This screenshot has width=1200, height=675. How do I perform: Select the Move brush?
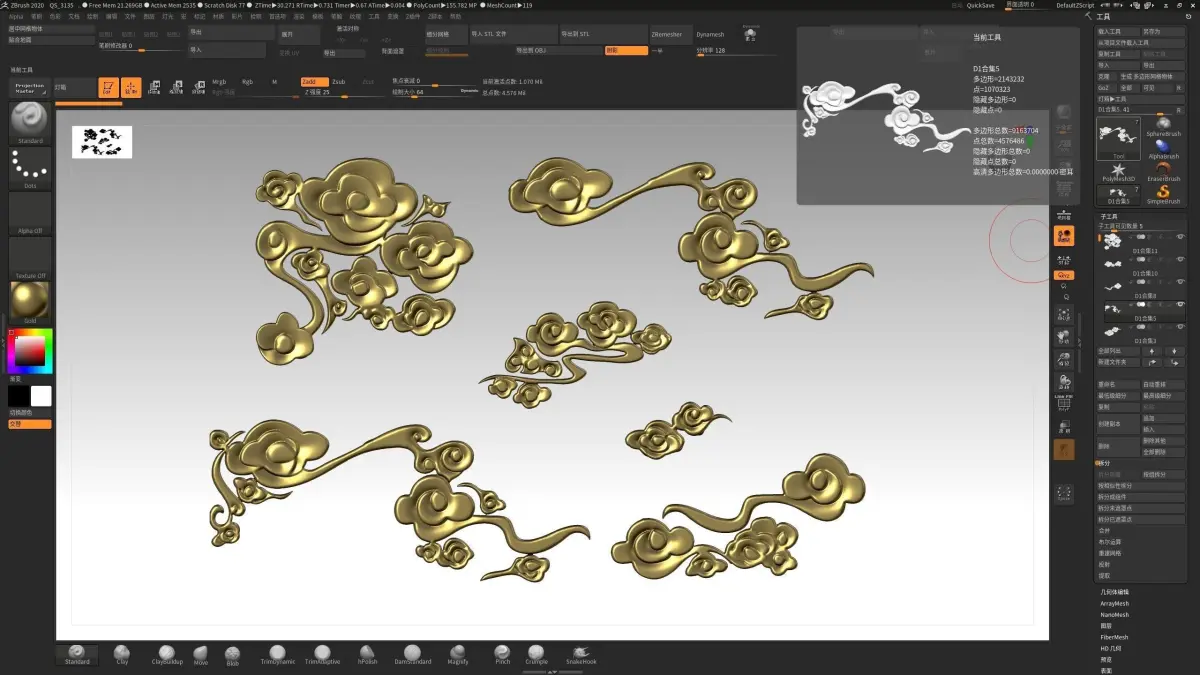point(201,655)
